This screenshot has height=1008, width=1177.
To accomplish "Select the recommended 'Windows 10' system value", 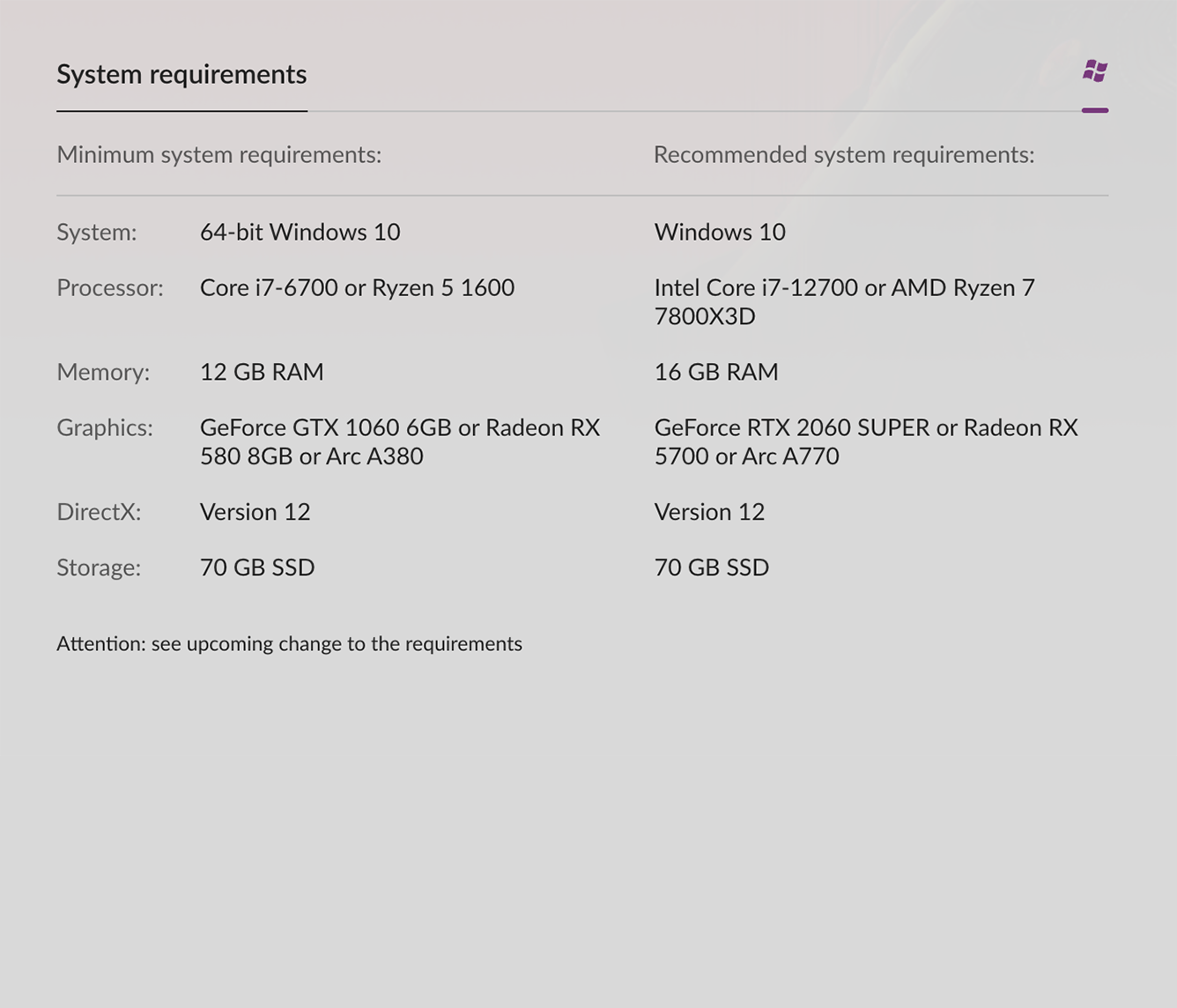I will (x=720, y=232).
